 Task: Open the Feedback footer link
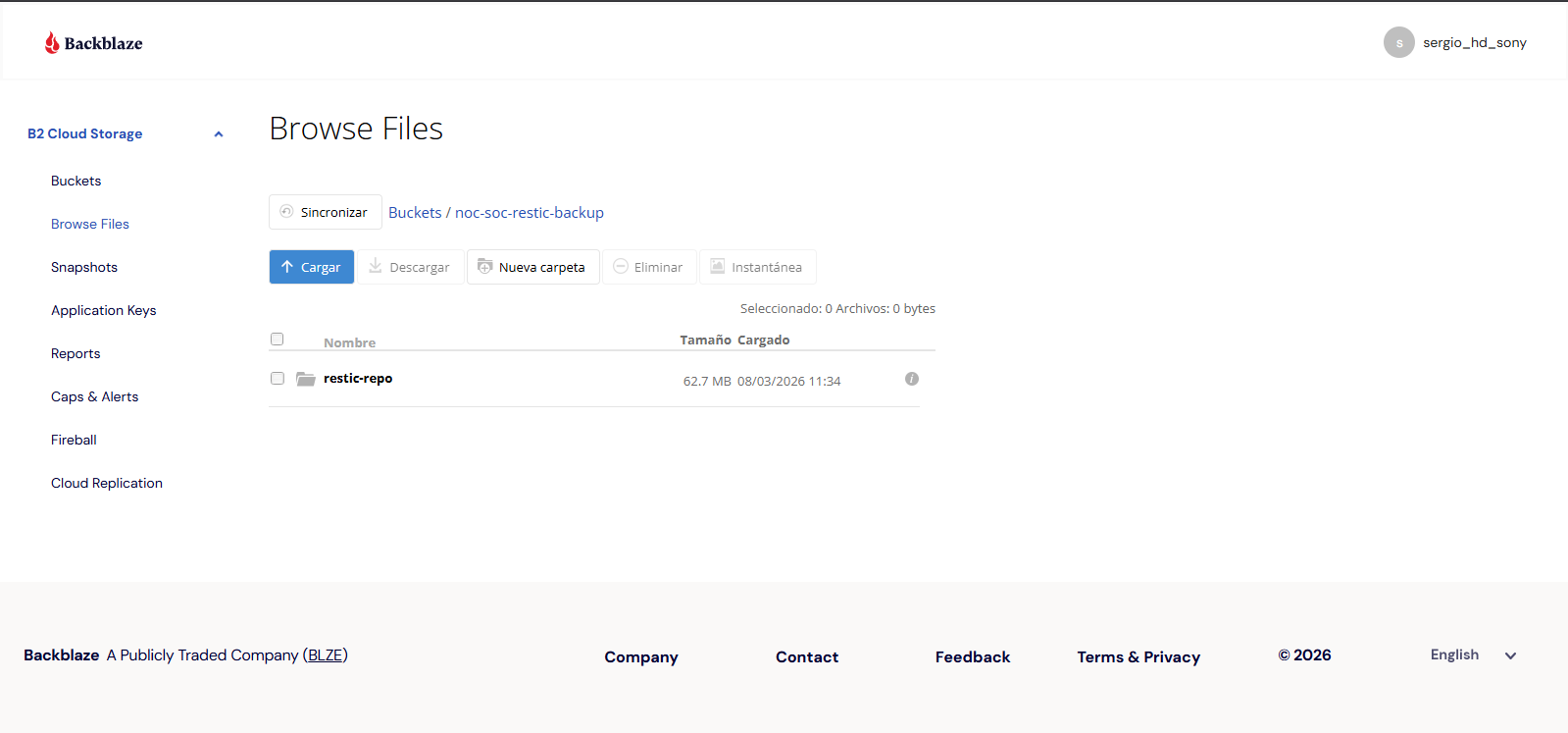(x=973, y=657)
